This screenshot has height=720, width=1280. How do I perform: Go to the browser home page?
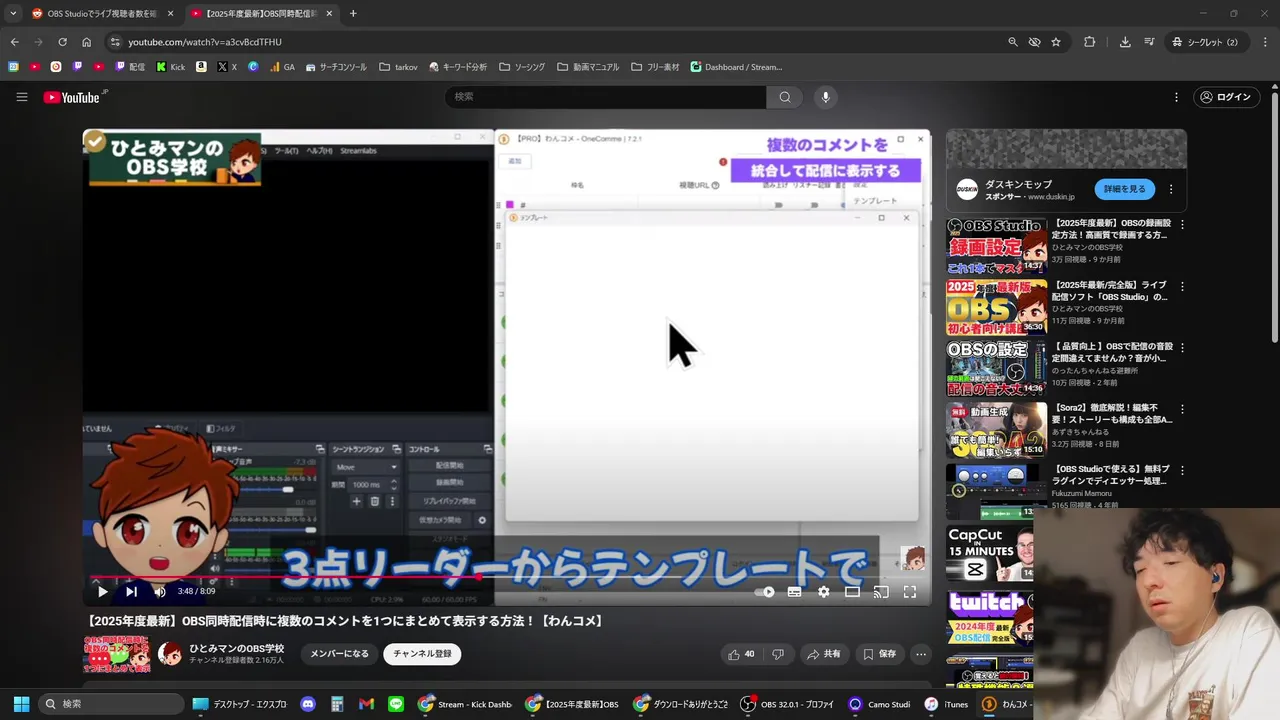(x=87, y=42)
